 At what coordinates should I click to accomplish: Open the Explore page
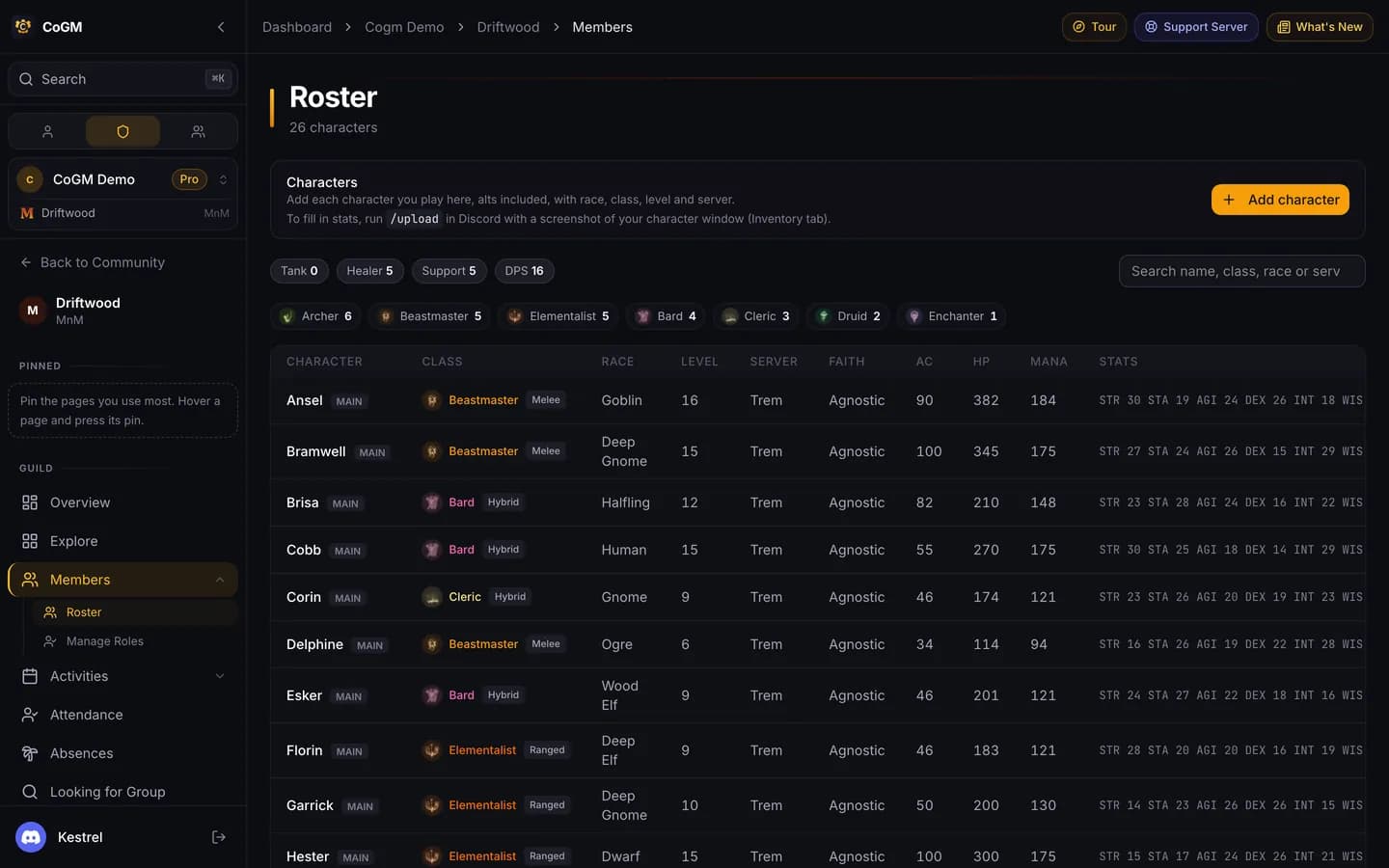pyautogui.click(x=123, y=541)
